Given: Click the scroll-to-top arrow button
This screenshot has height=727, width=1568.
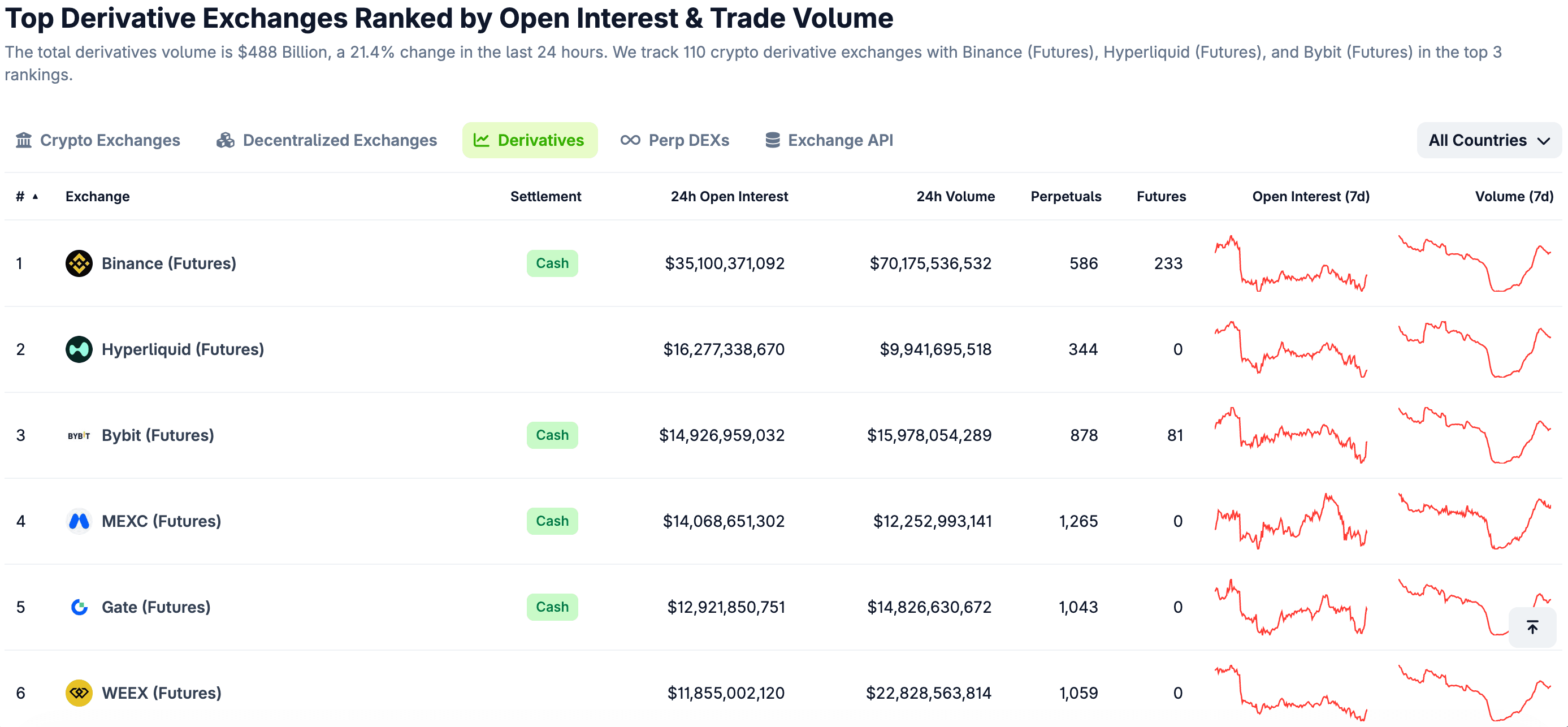Looking at the screenshot, I should 1532,626.
